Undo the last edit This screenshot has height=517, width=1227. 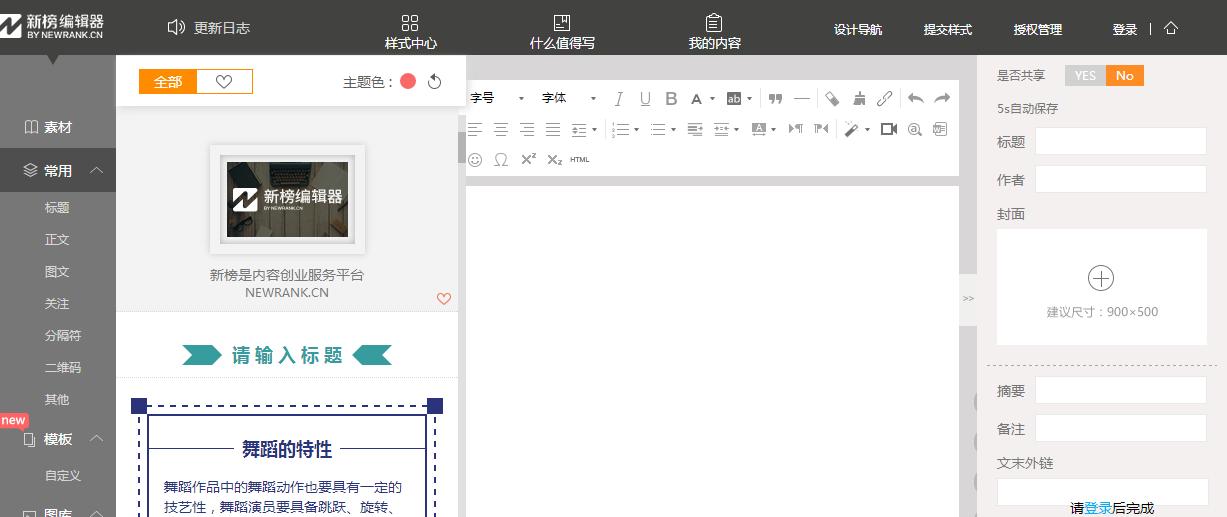[915, 98]
